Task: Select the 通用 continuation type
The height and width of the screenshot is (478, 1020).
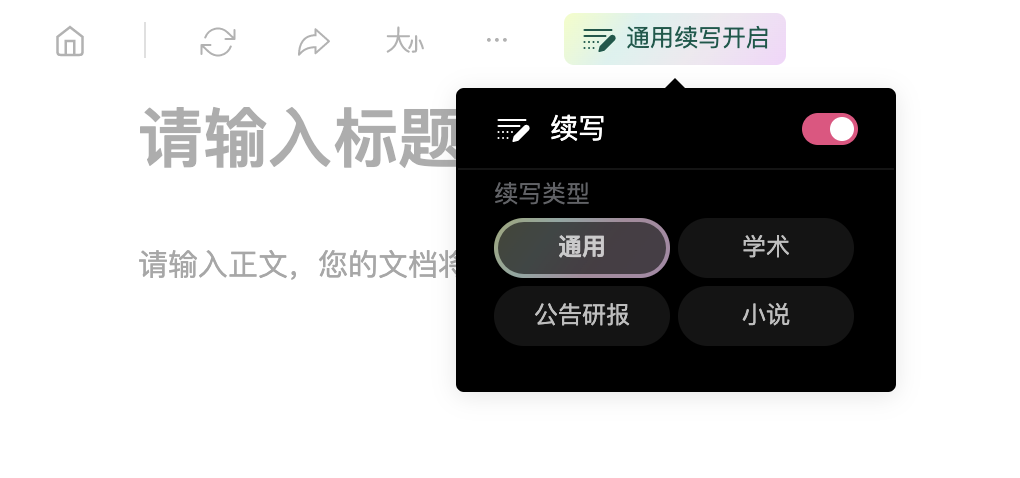Action: [x=582, y=248]
